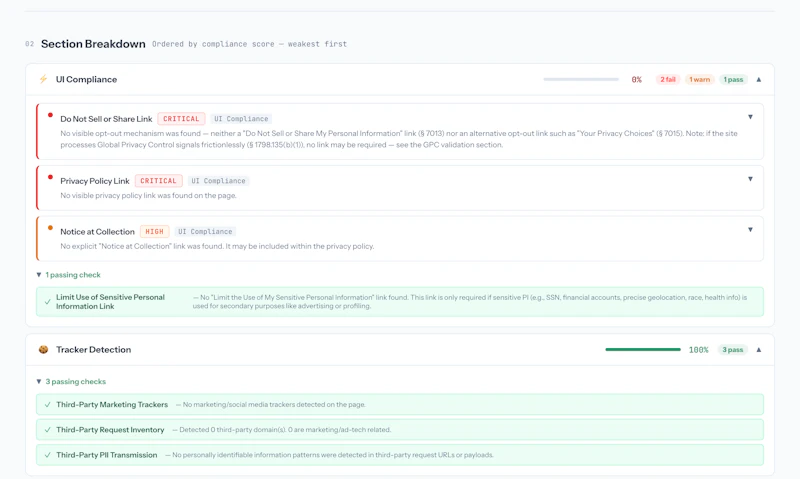
Task: Click UI Compliance tag on Notice at Collection
Action: click(205, 232)
